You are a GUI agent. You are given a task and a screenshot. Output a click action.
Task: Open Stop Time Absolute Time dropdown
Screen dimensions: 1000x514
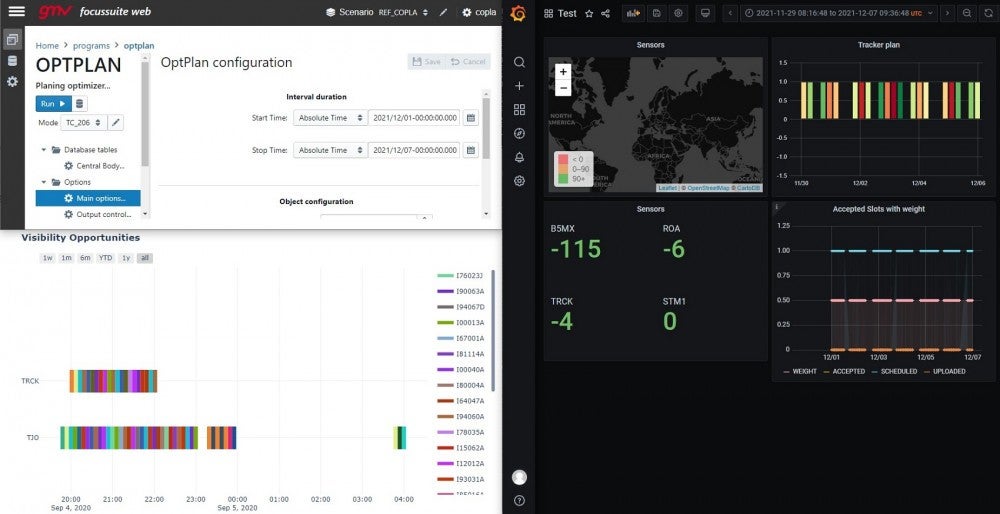pos(330,151)
